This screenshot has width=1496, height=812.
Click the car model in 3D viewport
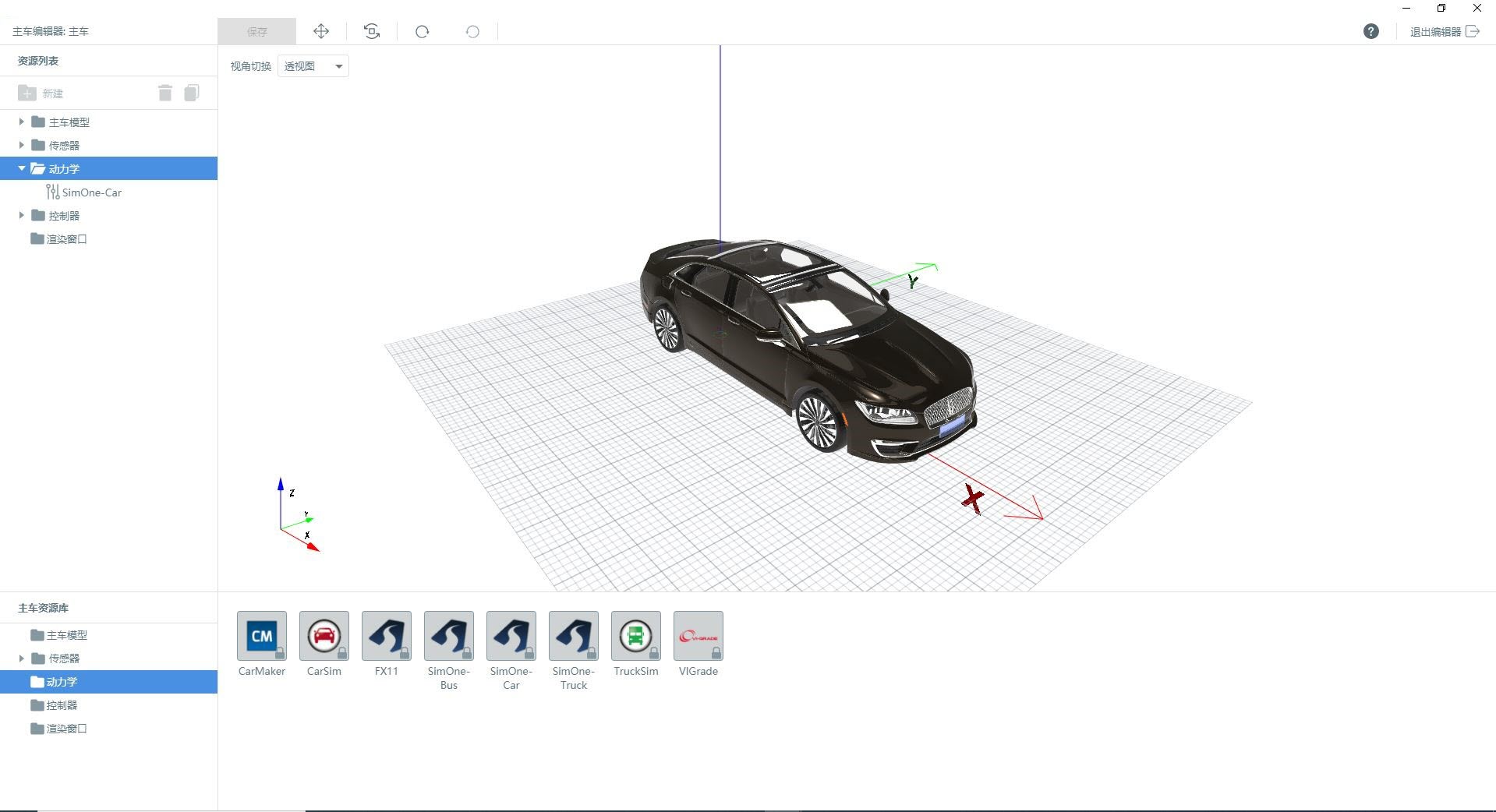point(807,351)
